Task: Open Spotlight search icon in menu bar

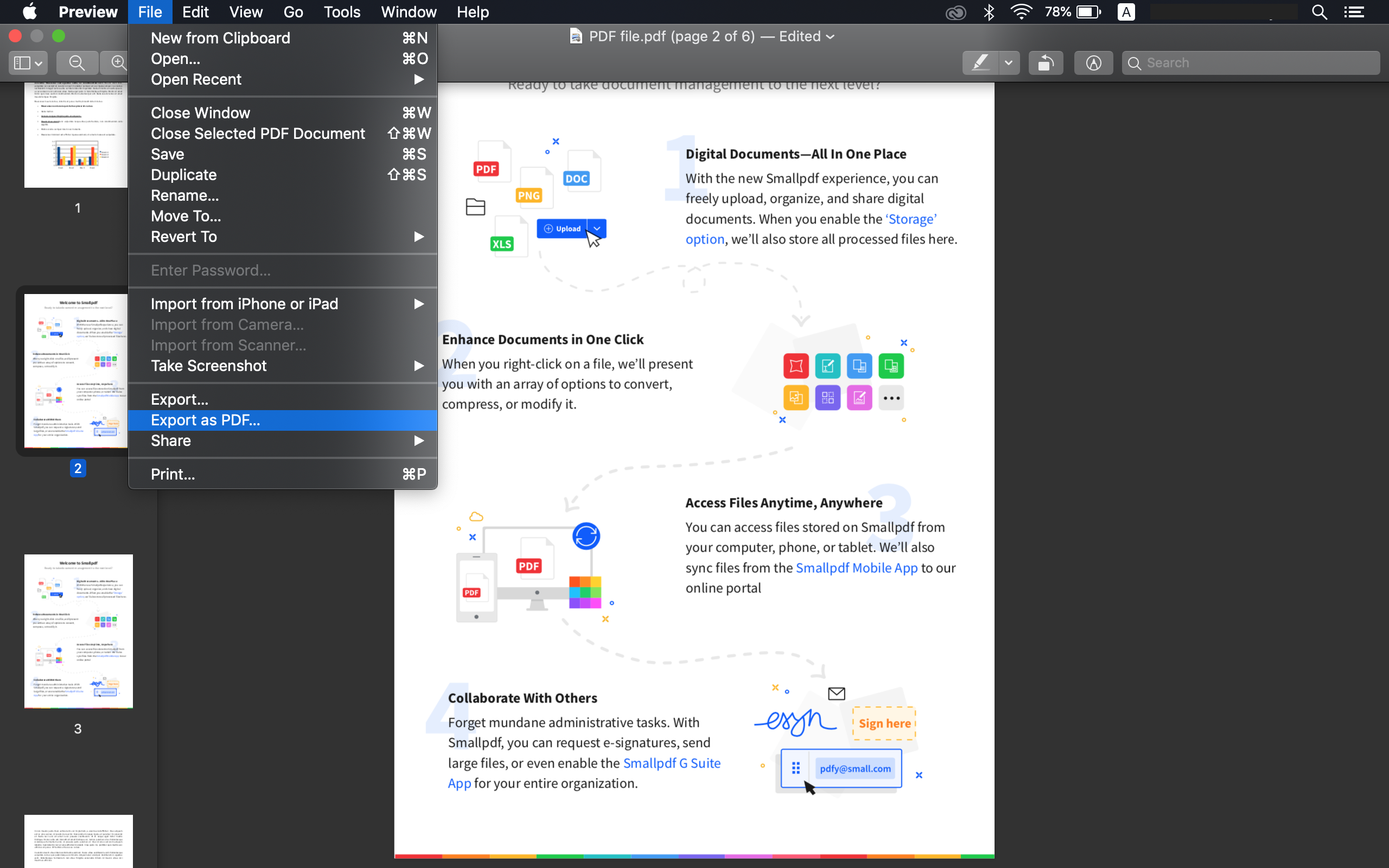Action: point(1319,12)
